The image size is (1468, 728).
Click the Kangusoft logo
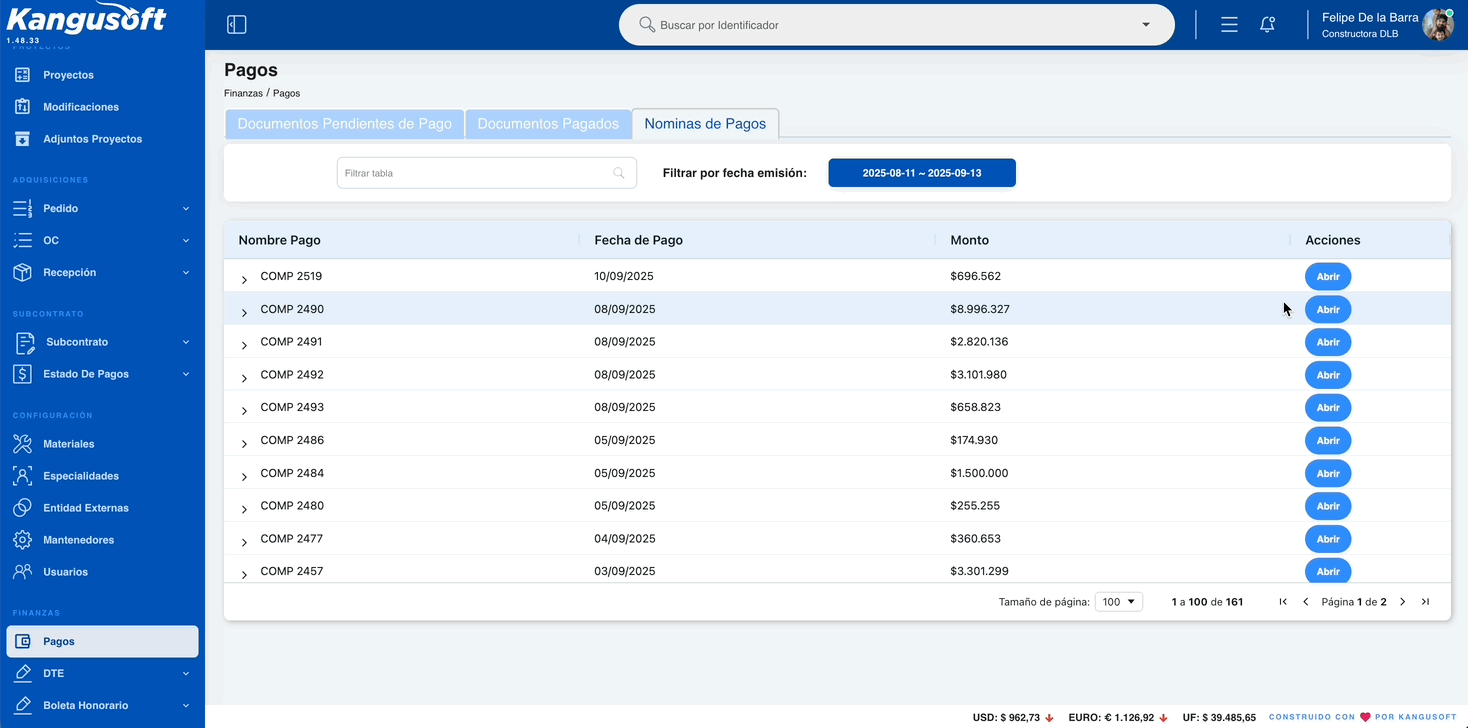tap(87, 19)
